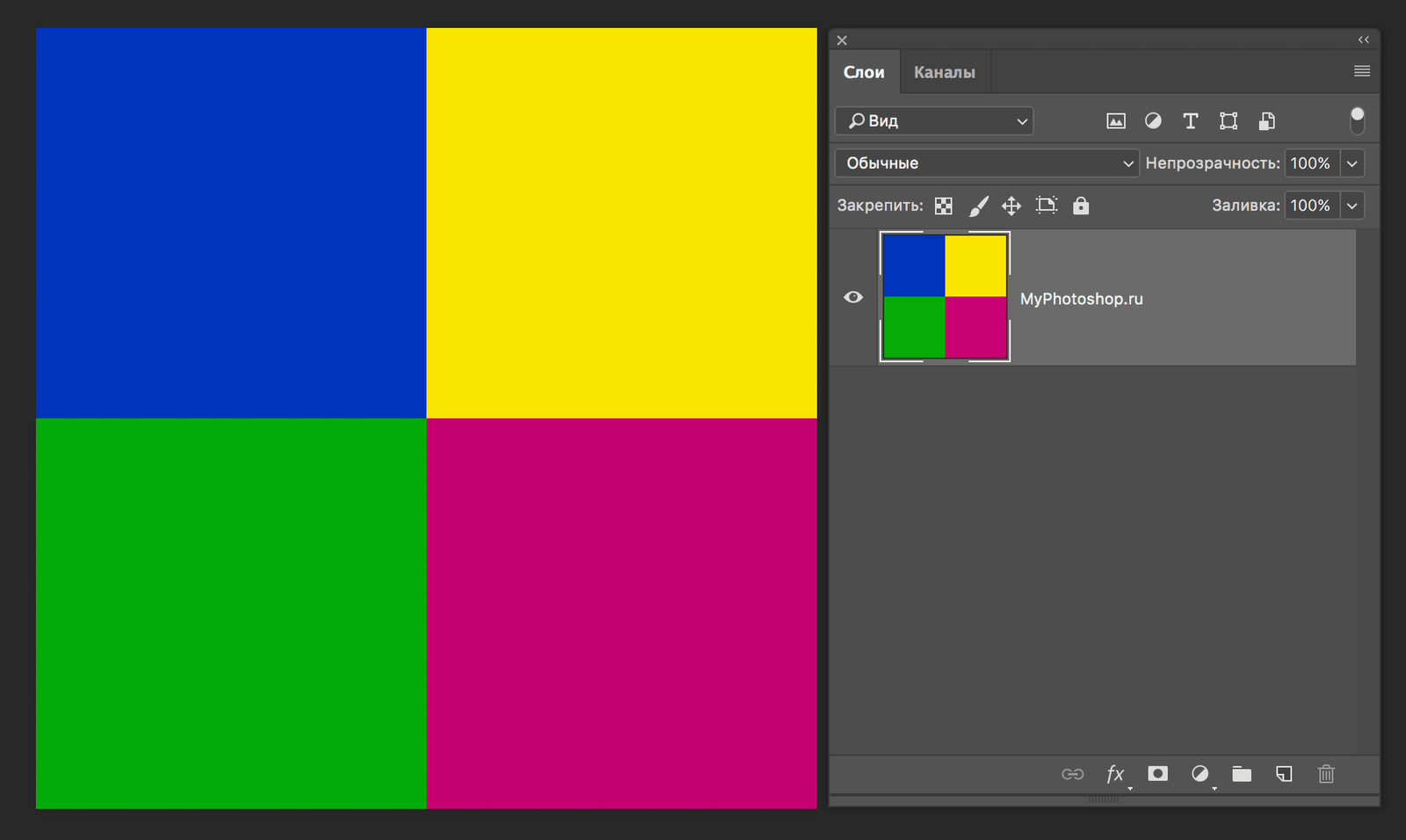Create a new group with the folder icon
1406x840 pixels.
click(x=1242, y=774)
